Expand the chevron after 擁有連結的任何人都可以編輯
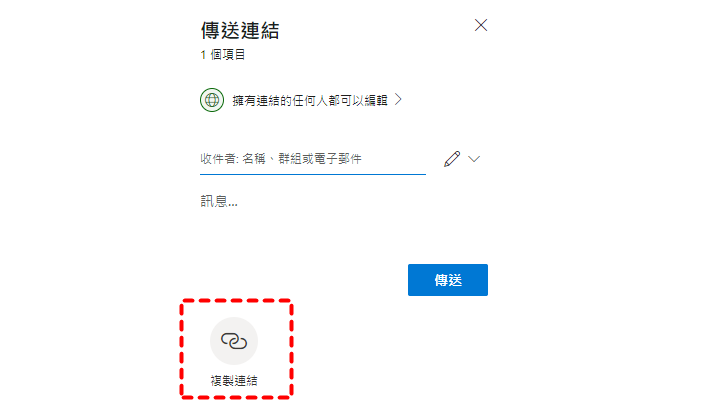 tap(398, 99)
